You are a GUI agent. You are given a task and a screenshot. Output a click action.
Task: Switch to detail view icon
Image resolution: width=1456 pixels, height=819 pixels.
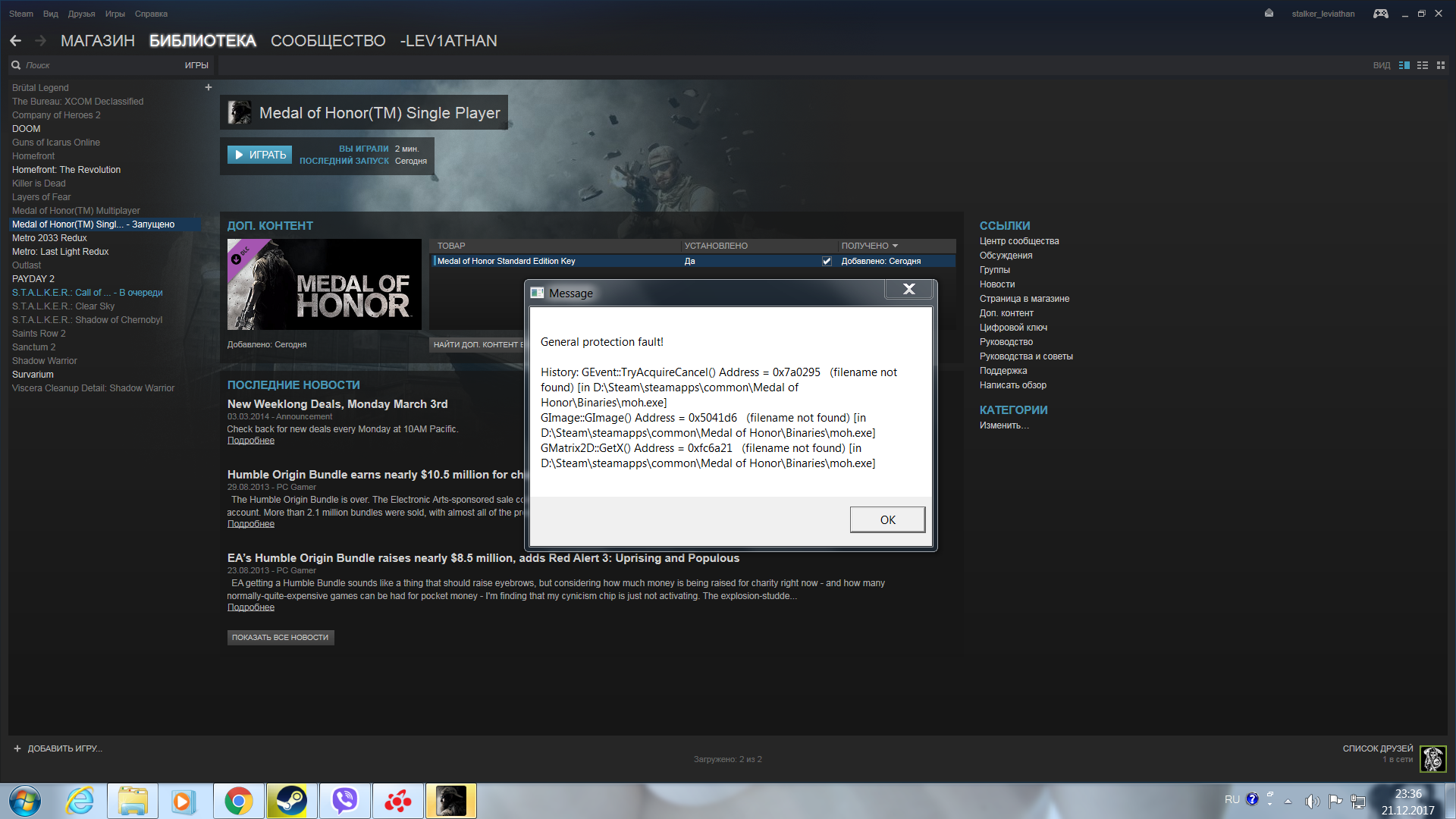pyautogui.click(x=1404, y=65)
